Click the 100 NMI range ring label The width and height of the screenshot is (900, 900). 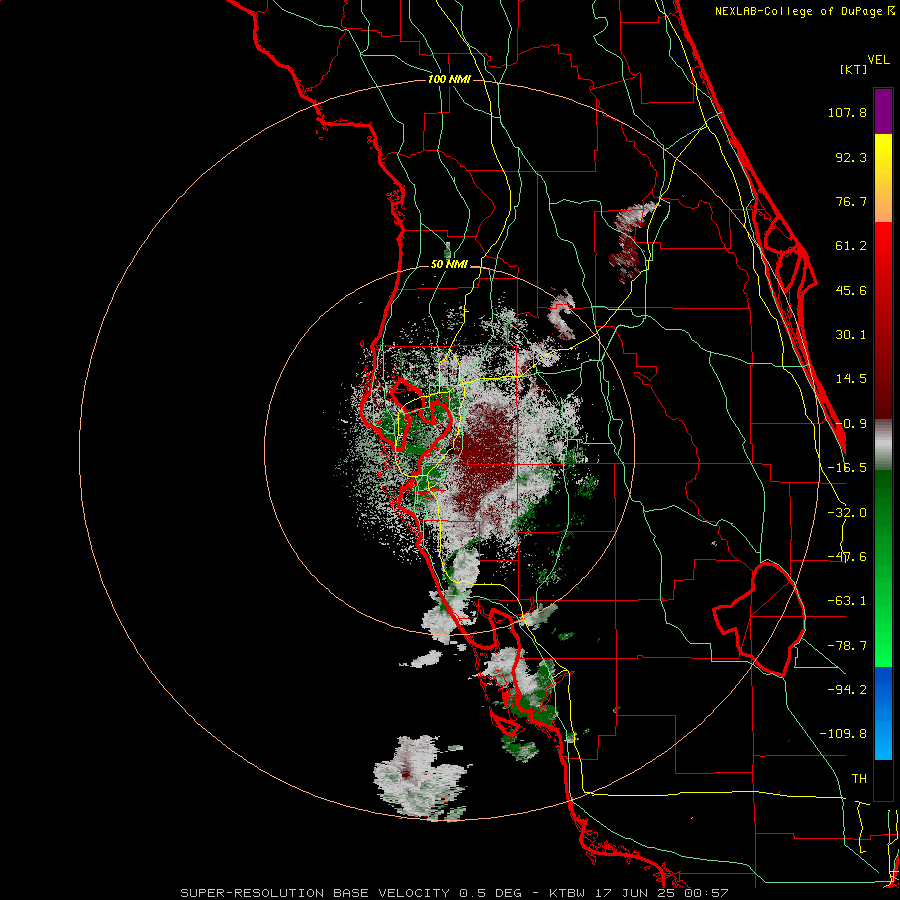point(449,79)
